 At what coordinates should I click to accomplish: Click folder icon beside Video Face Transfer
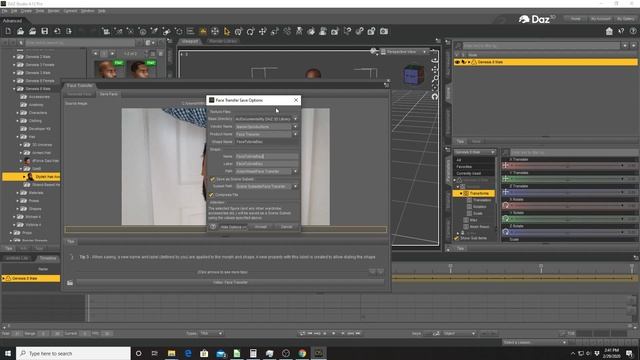[70, 282]
